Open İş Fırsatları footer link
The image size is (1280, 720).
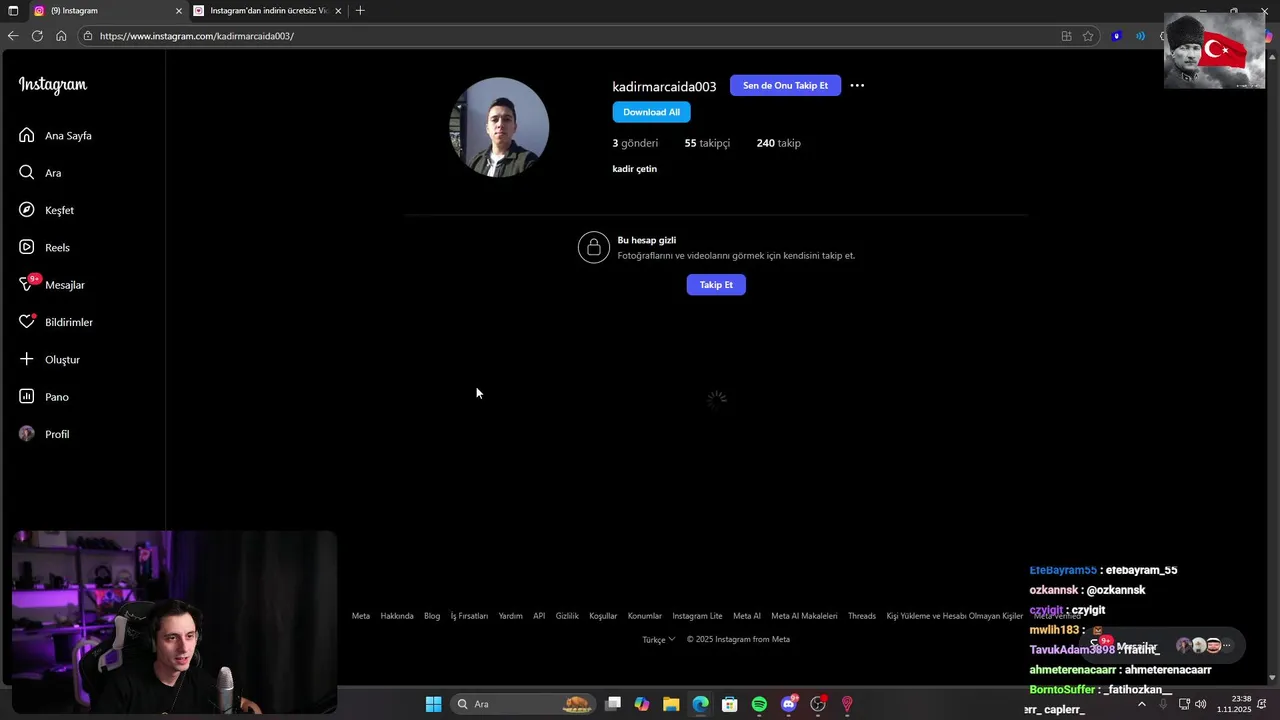469,616
